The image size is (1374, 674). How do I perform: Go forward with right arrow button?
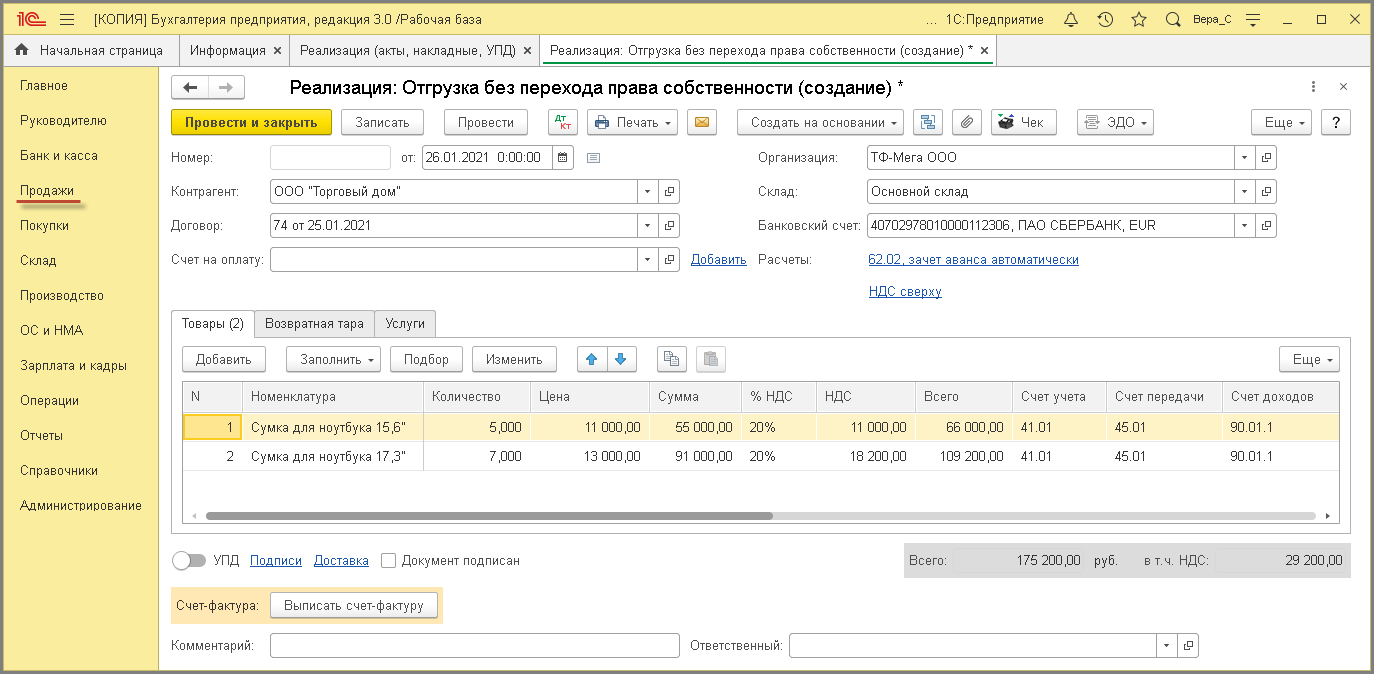click(226, 88)
